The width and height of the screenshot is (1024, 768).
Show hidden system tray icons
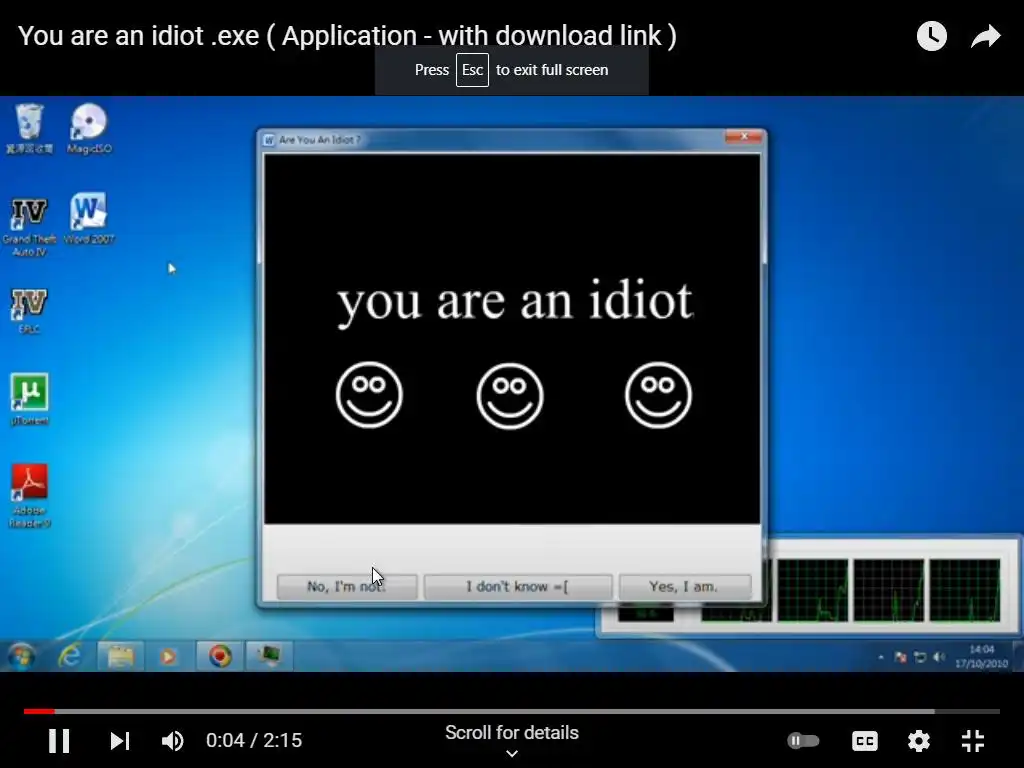(x=880, y=657)
